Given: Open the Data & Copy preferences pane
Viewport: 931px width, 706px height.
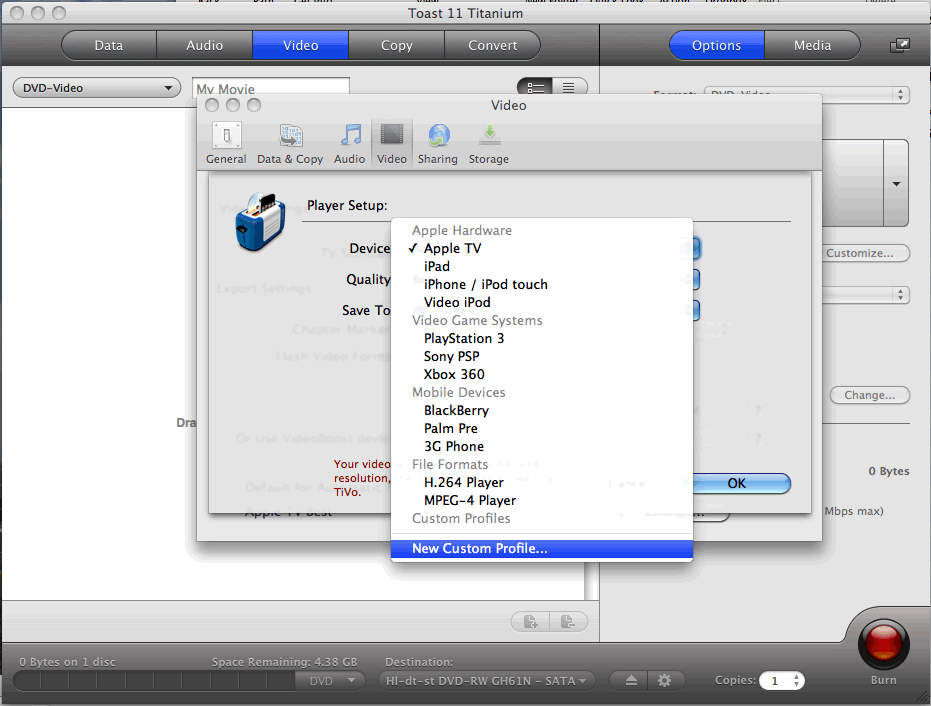Looking at the screenshot, I should (290, 143).
